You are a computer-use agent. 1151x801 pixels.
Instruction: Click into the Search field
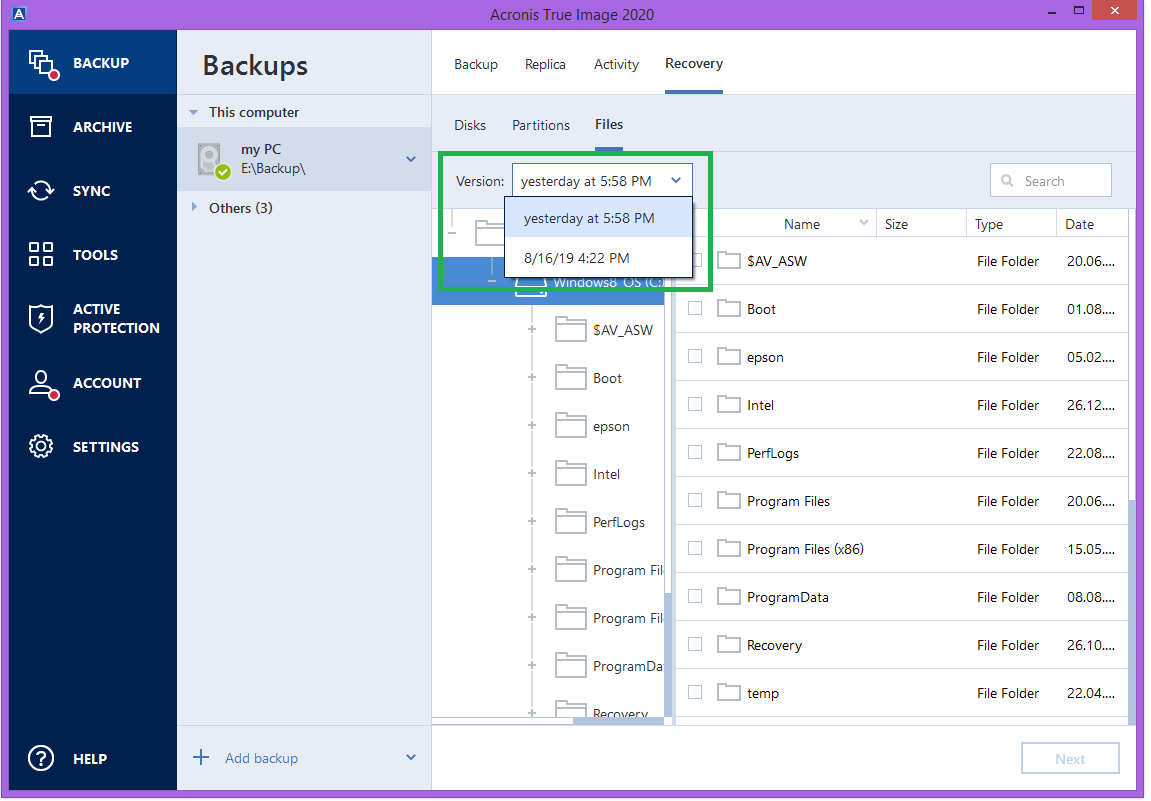point(1051,181)
